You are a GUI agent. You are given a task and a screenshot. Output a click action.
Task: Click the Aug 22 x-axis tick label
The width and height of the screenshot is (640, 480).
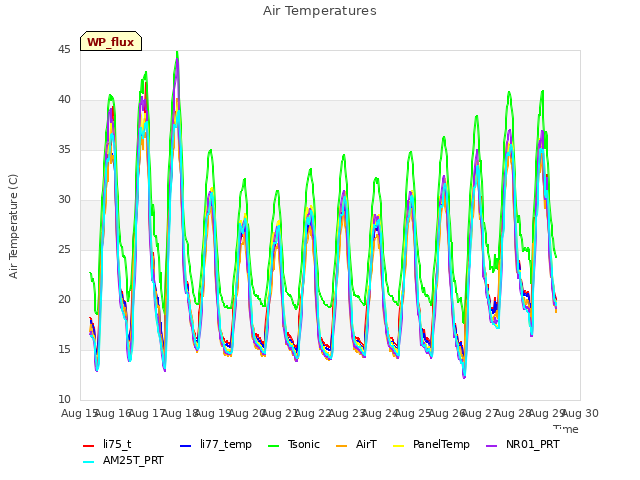[x=313, y=414]
